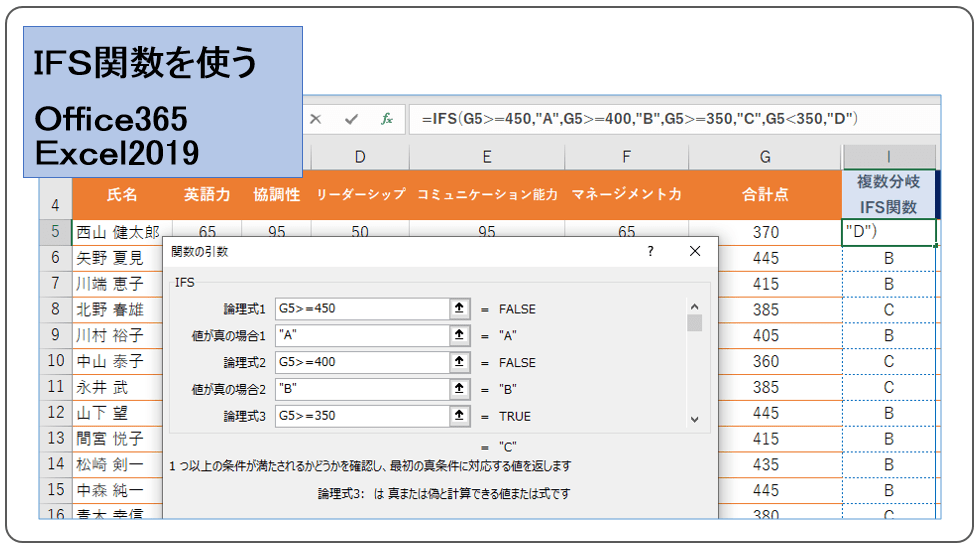Click the range selector icon for 値が真の場合1
This screenshot has width=980, height=549.
(459, 335)
